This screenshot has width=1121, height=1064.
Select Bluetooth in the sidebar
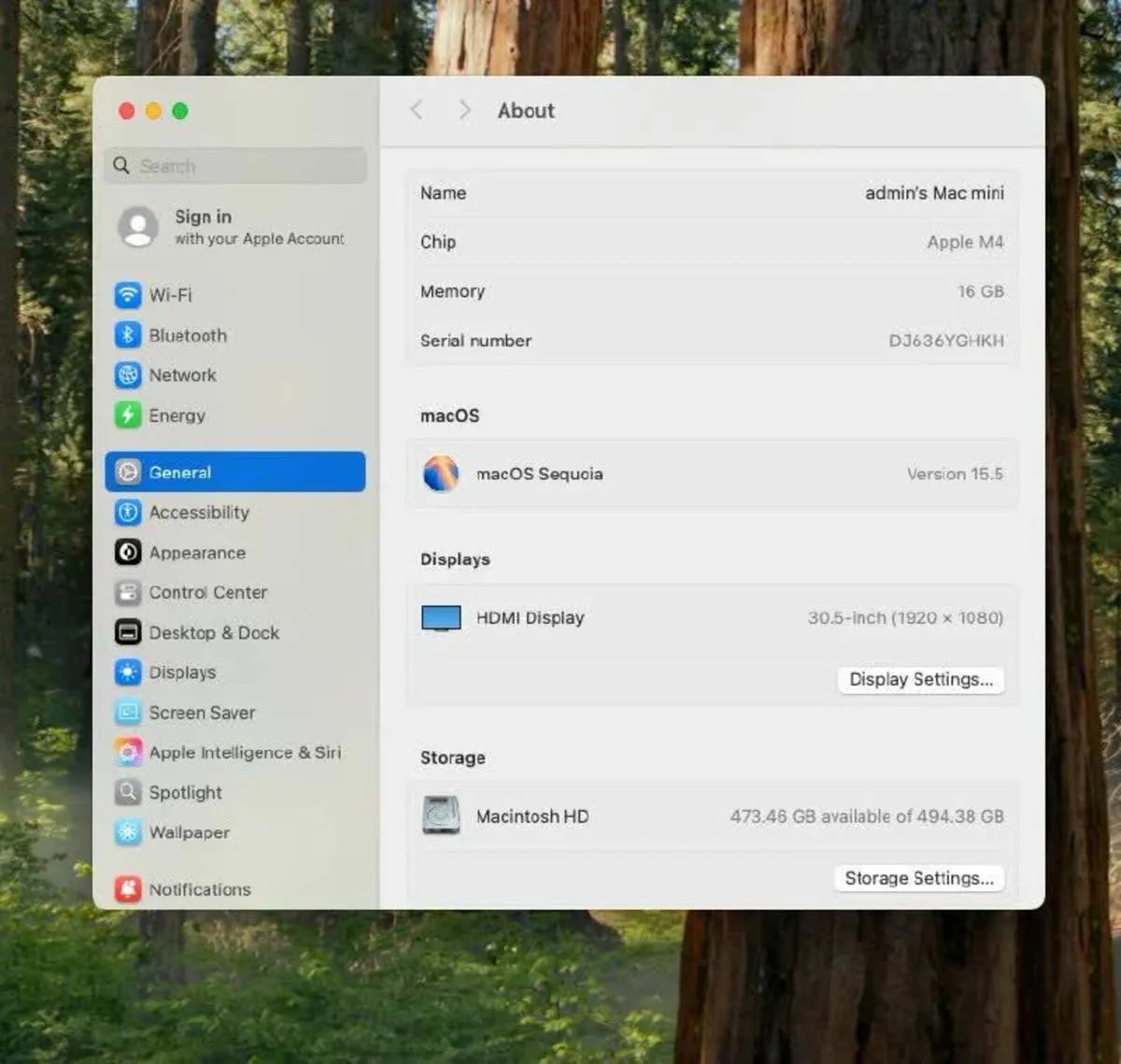188,335
